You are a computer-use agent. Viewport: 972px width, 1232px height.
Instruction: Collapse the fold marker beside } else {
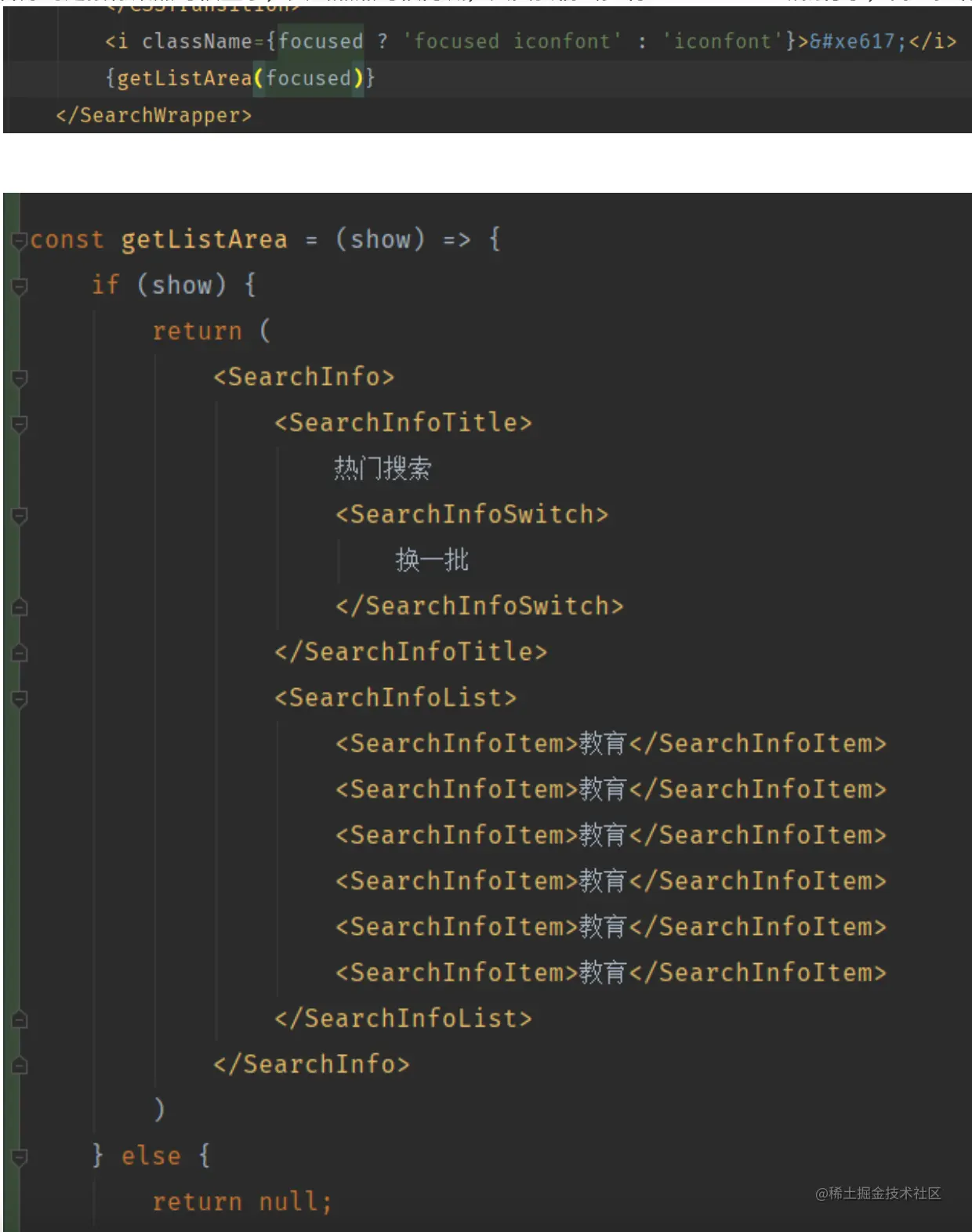coord(20,1158)
